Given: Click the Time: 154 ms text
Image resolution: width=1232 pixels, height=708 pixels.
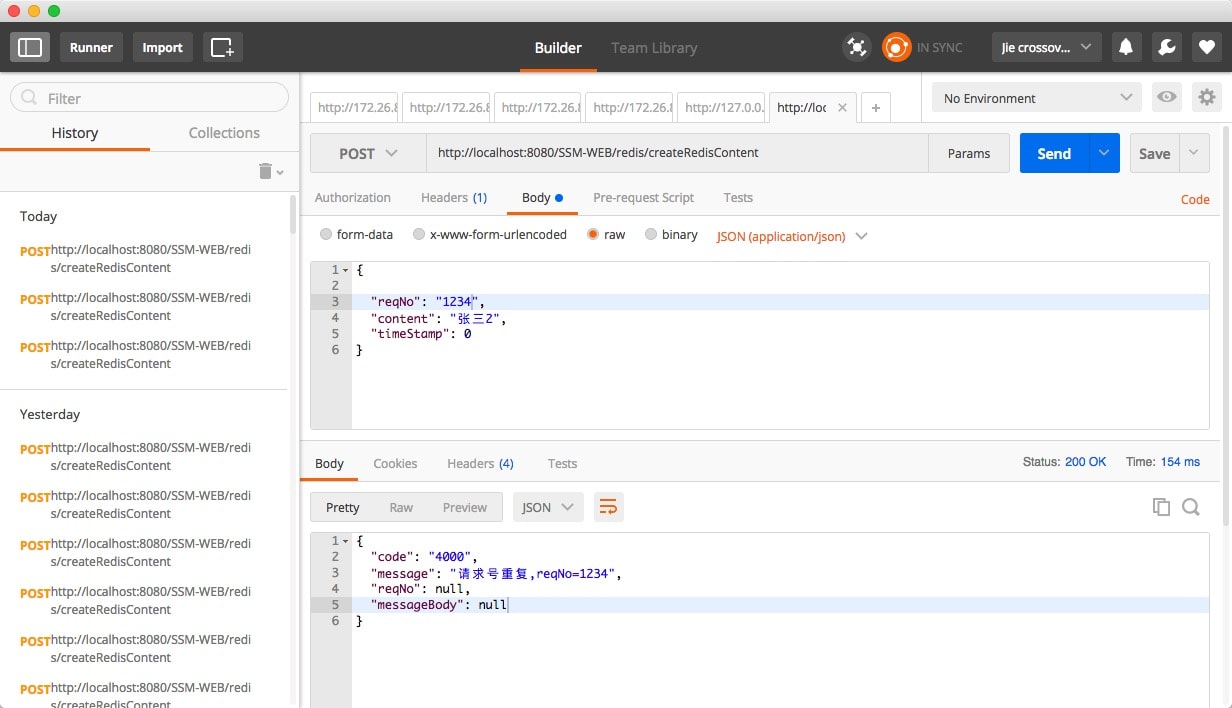Looking at the screenshot, I should point(1163,462).
